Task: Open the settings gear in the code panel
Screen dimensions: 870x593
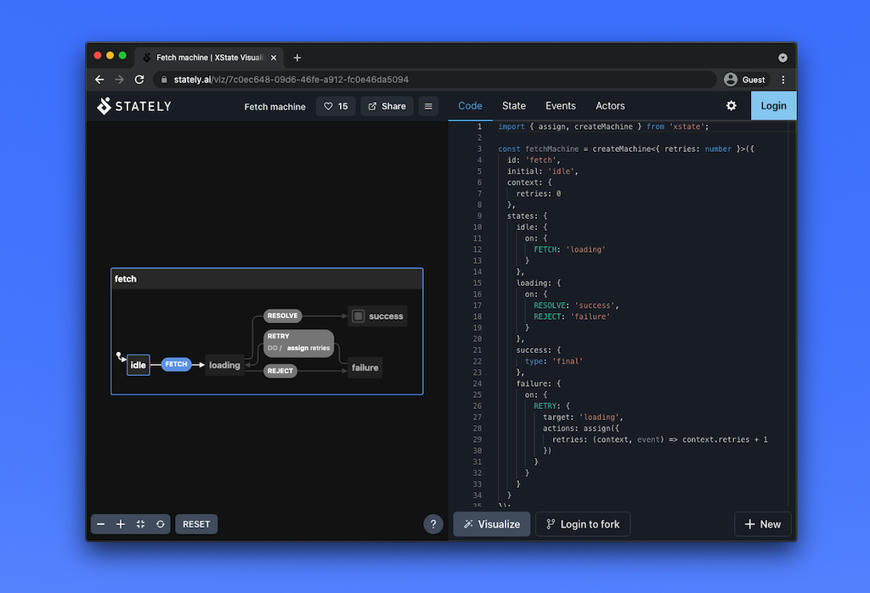Action: point(730,105)
